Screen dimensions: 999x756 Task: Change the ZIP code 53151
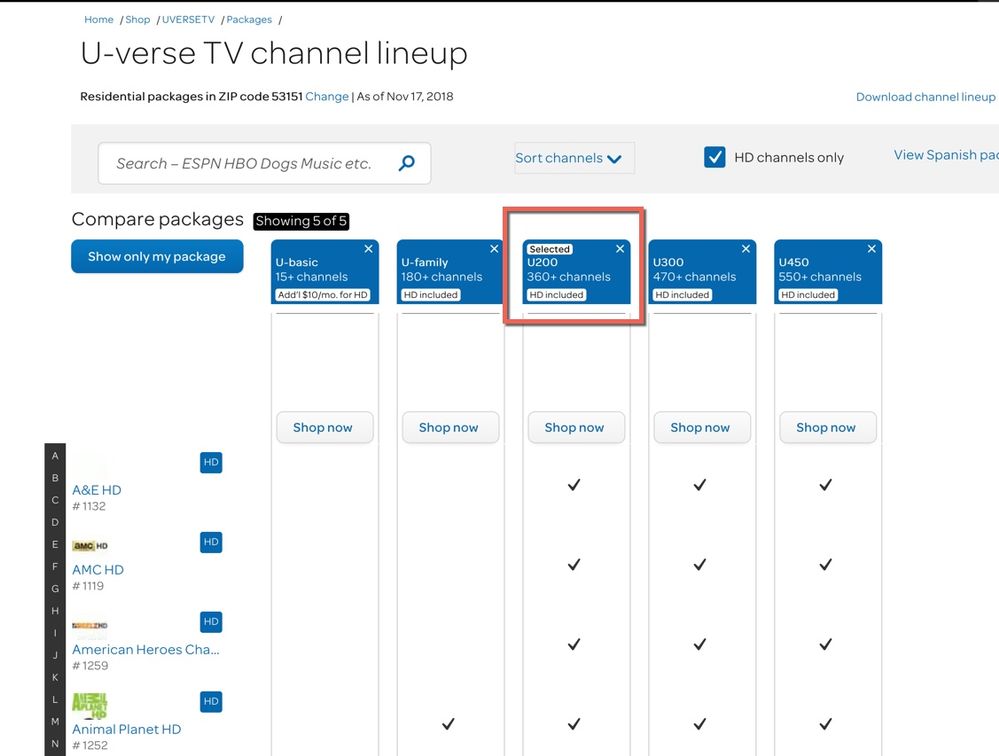pyautogui.click(x=327, y=97)
